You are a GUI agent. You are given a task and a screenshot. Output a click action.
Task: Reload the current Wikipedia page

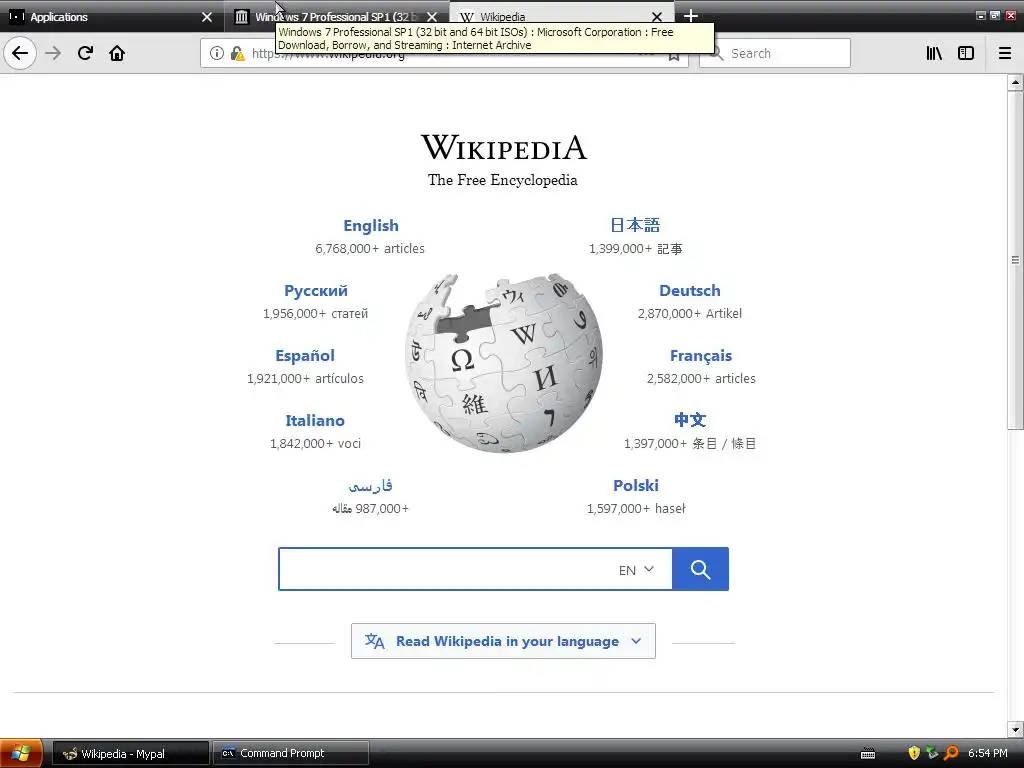(85, 53)
